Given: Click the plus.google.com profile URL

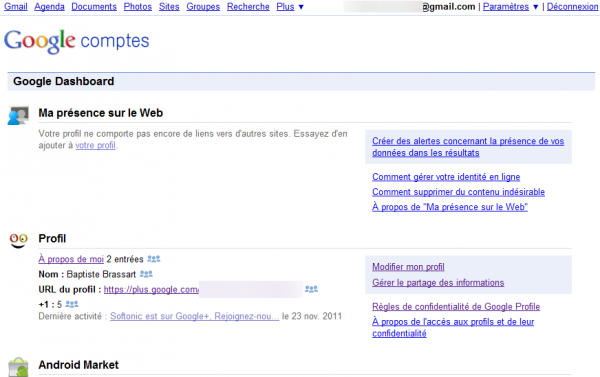Looking at the screenshot, I should pyautogui.click(x=151, y=290).
